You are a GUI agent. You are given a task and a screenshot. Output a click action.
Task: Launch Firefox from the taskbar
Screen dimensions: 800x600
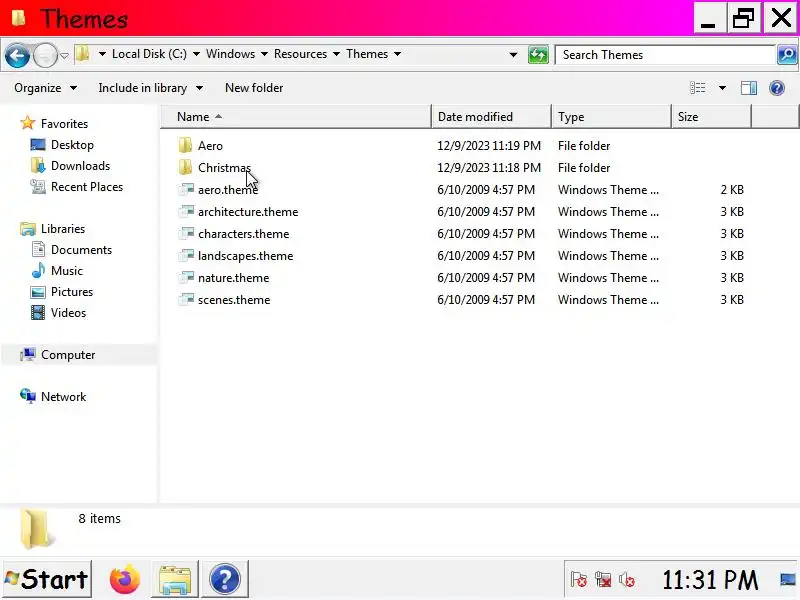pyautogui.click(x=124, y=580)
